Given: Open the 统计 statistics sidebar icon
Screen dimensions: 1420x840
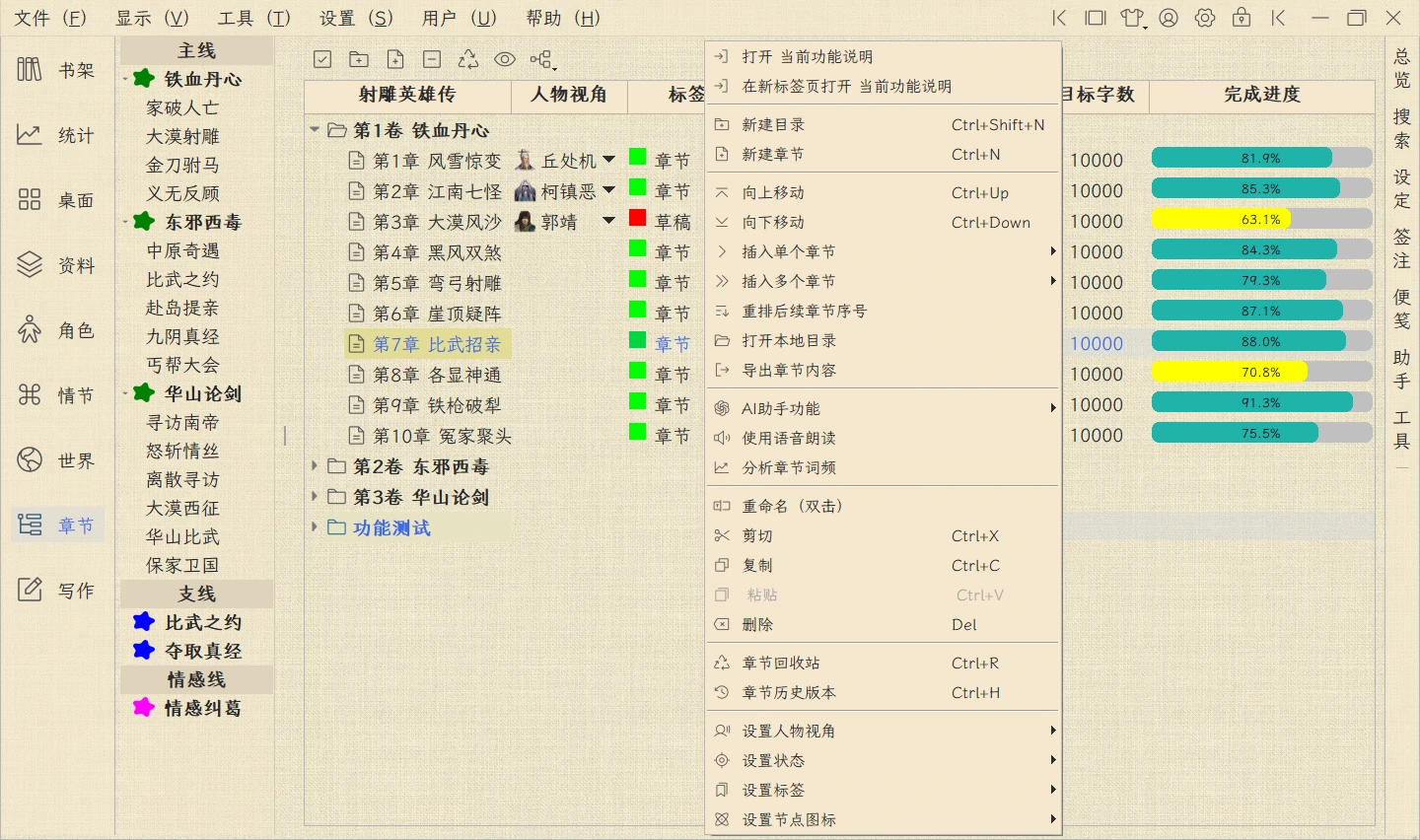Looking at the screenshot, I should tap(30, 134).
